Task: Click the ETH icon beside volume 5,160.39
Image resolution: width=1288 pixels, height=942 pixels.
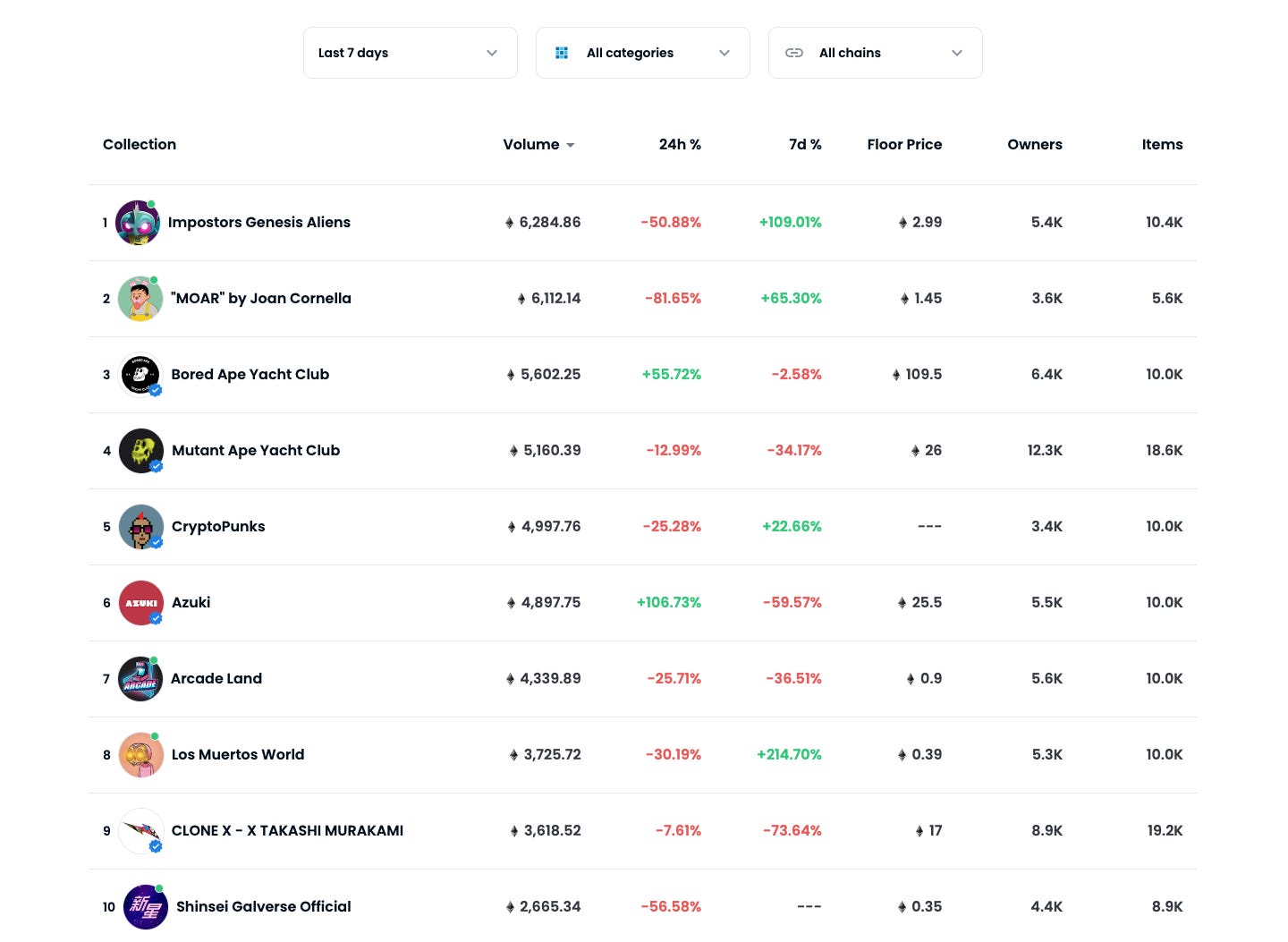Action: [514, 451]
